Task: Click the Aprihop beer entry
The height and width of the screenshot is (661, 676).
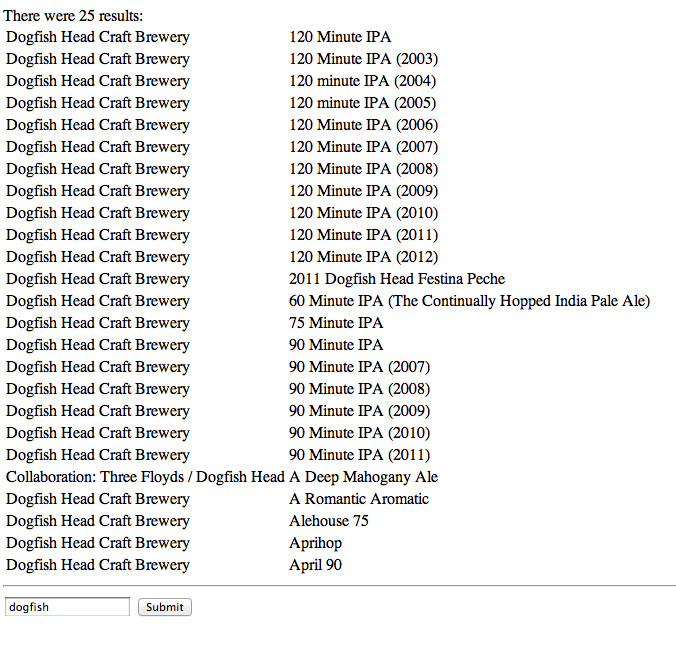Action: coord(315,543)
